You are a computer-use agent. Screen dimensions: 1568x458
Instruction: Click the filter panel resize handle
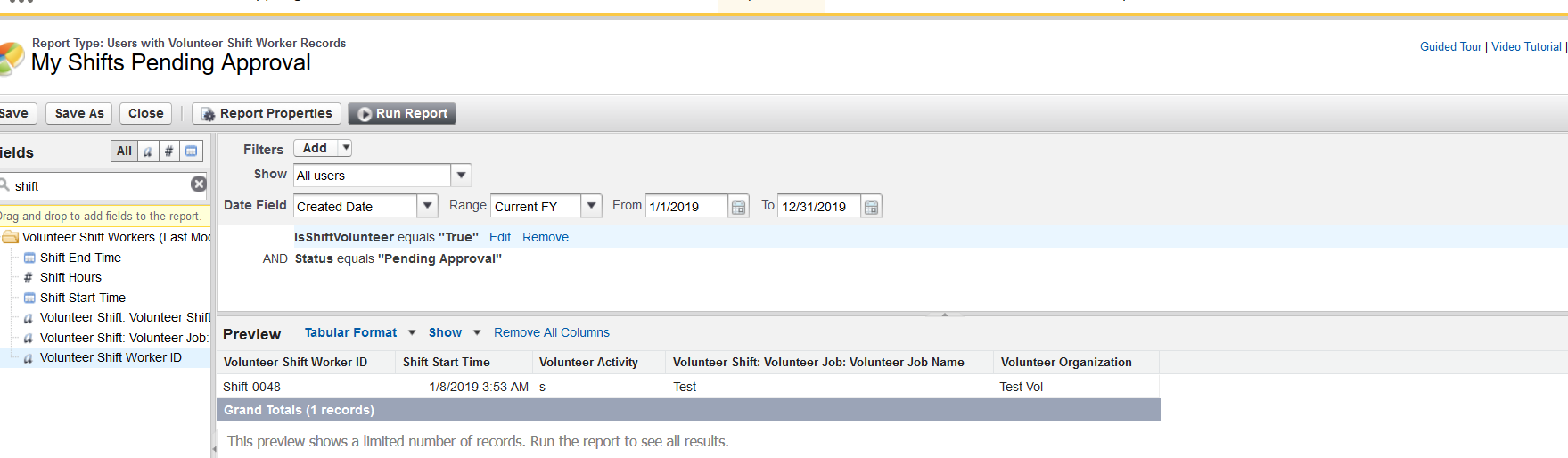pyautogui.click(x=945, y=314)
